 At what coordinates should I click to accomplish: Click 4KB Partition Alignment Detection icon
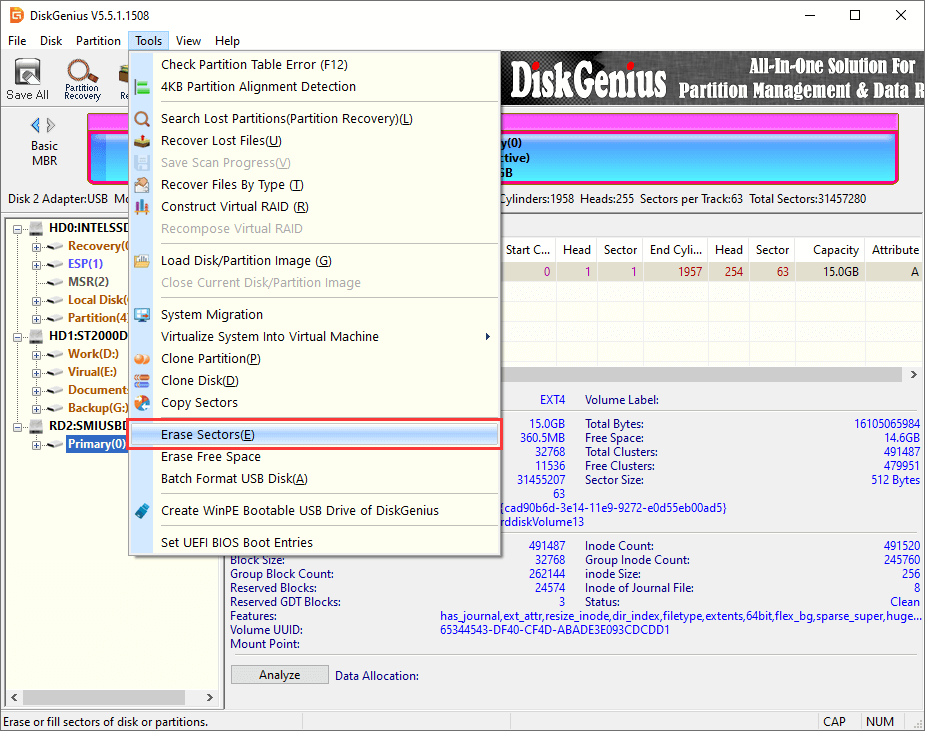click(x=142, y=87)
